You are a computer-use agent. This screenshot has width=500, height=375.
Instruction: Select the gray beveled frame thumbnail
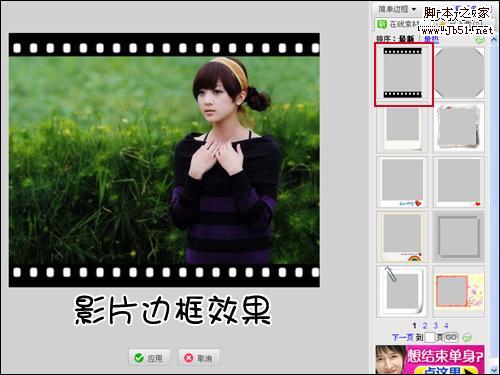click(x=459, y=237)
